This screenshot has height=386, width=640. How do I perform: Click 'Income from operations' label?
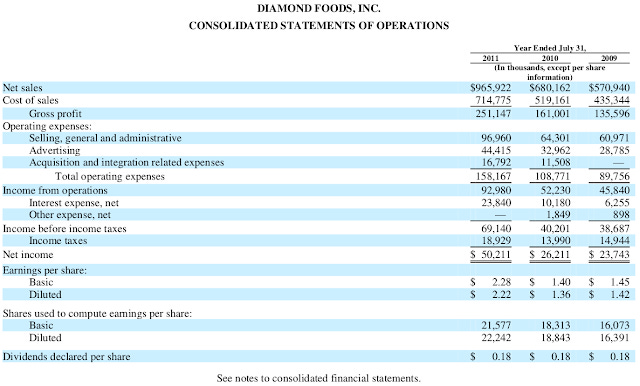[x=55, y=191]
